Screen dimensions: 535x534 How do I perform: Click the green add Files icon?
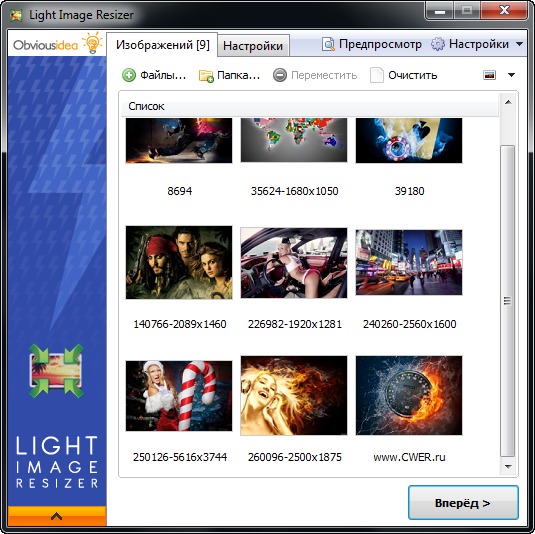pyautogui.click(x=129, y=75)
